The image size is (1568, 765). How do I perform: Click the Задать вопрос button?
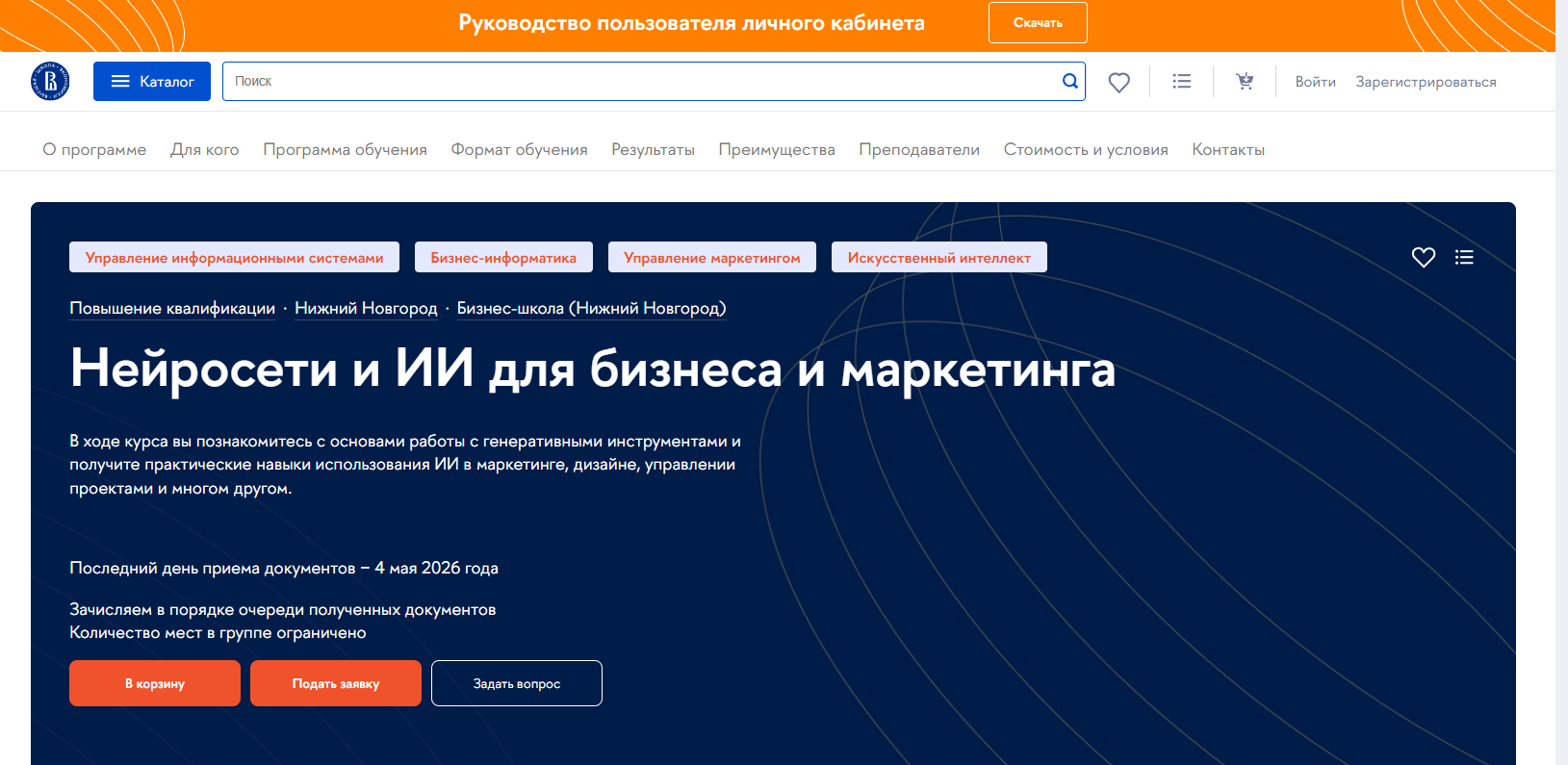(x=517, y=683)
